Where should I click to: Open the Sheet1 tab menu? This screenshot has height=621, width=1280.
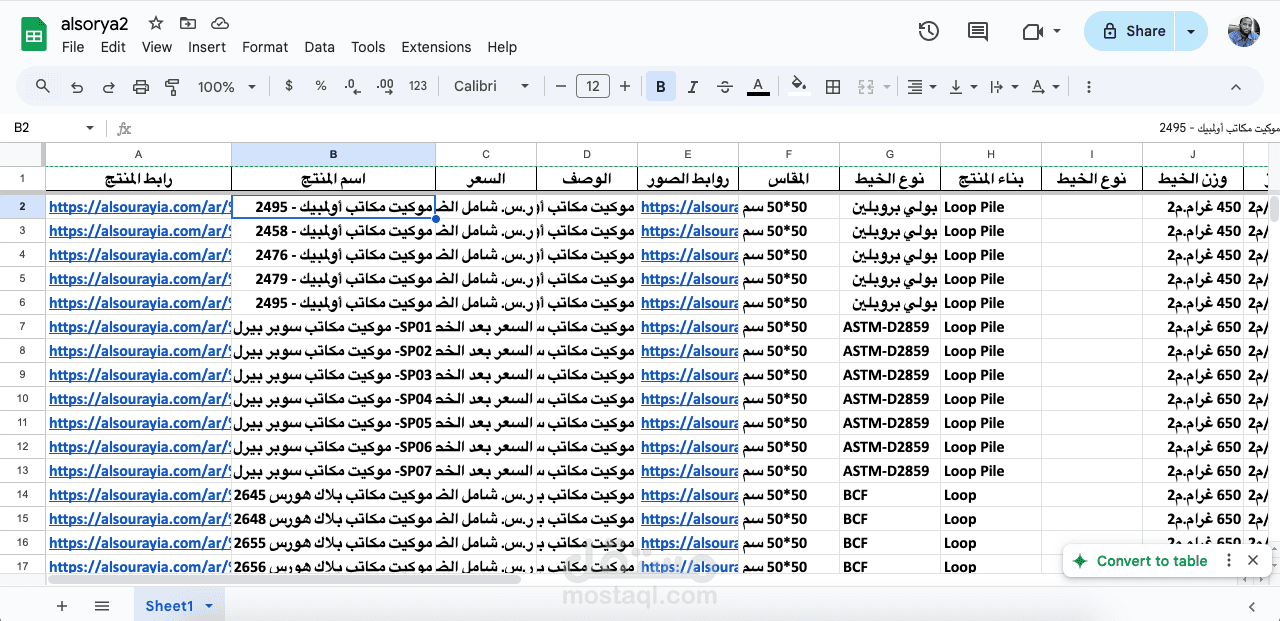(209, 606)
